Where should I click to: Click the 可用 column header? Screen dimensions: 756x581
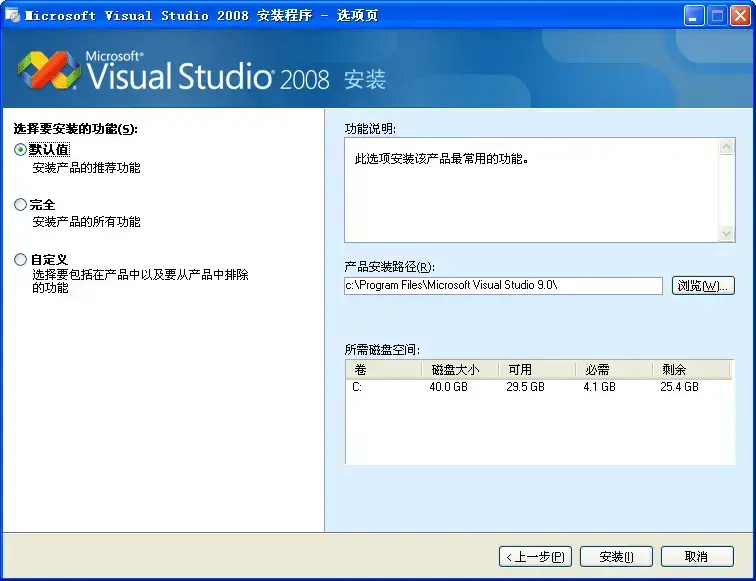(x=537, y=370)
